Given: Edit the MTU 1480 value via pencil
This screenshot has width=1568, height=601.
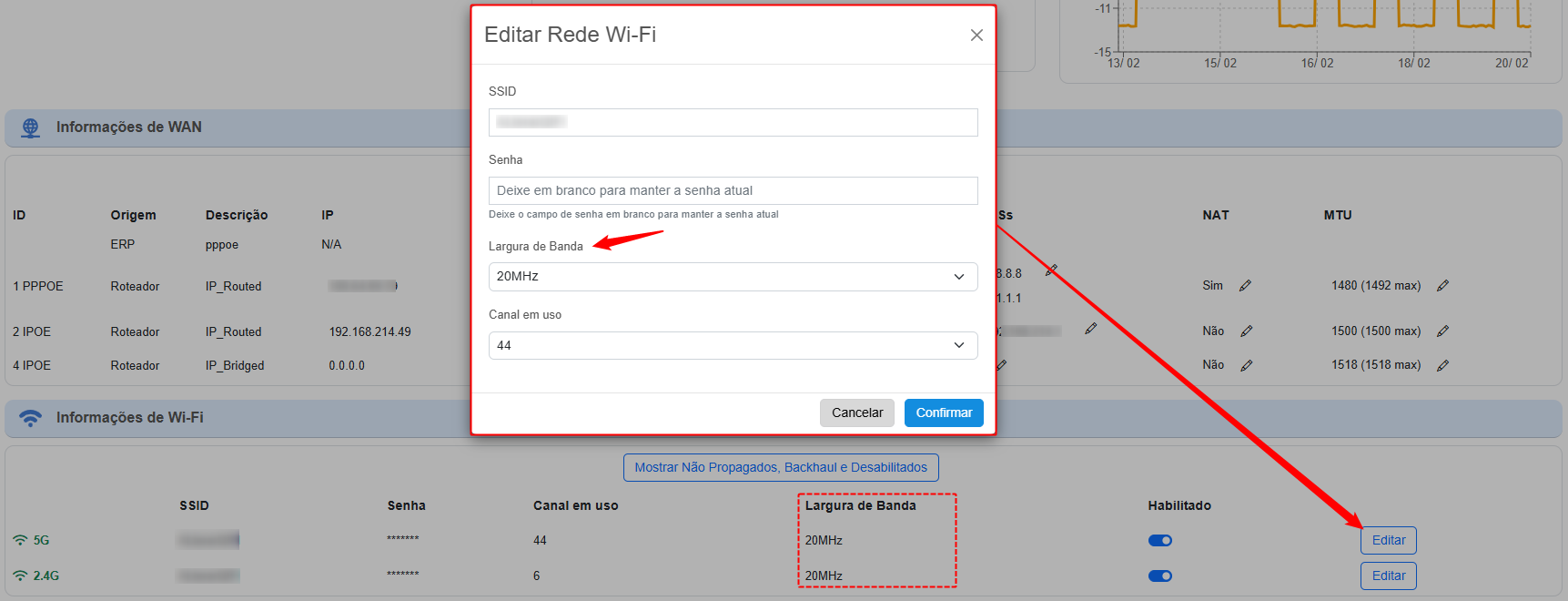Looking at the screenshot, I should click(1442, 286).
